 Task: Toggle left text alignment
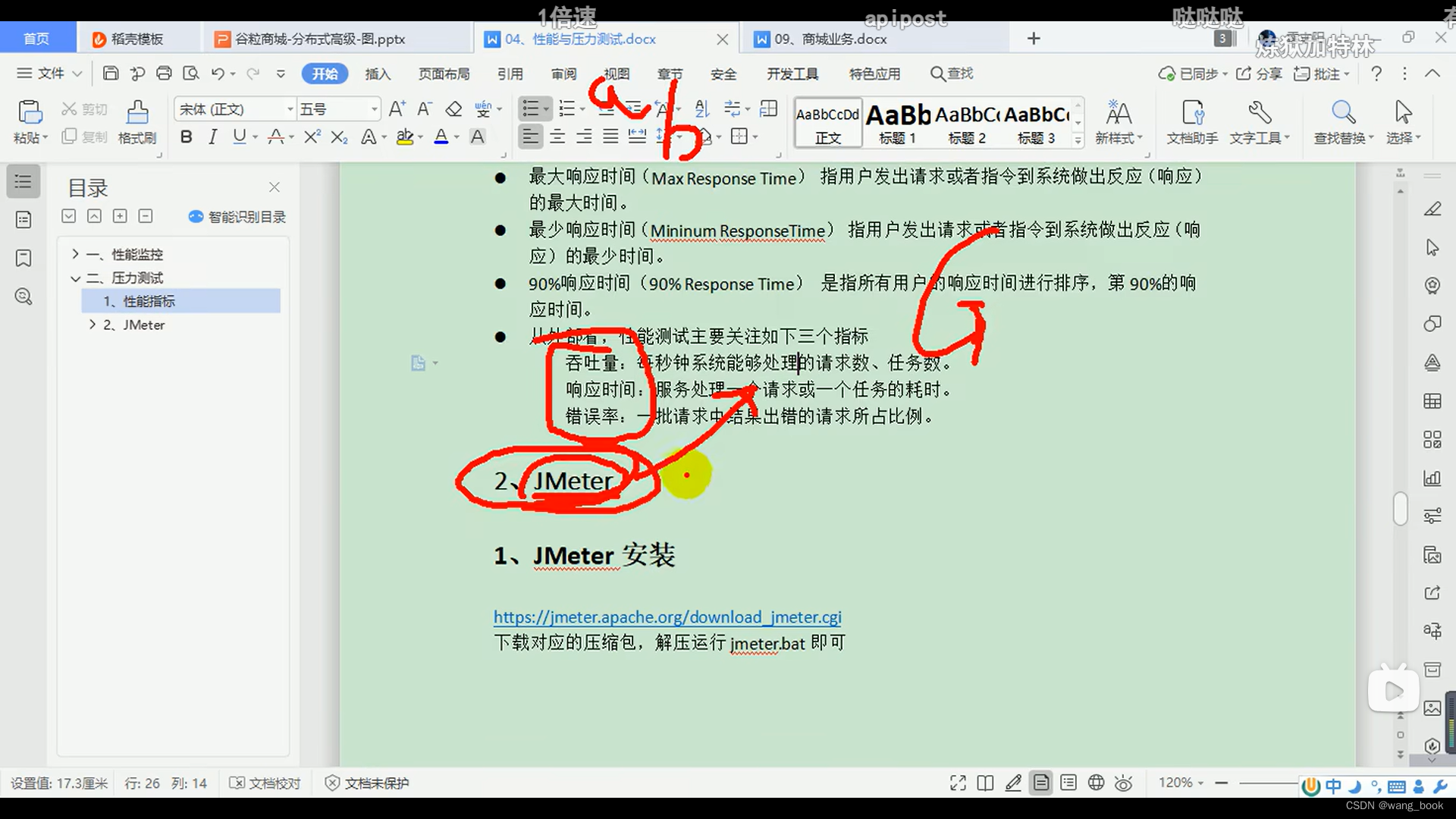(530, 136)
